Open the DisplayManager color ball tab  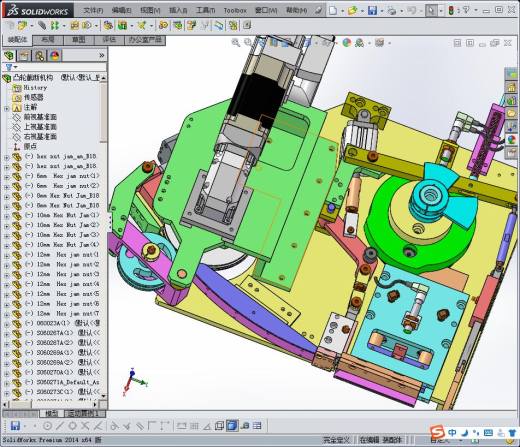[55, 55]
